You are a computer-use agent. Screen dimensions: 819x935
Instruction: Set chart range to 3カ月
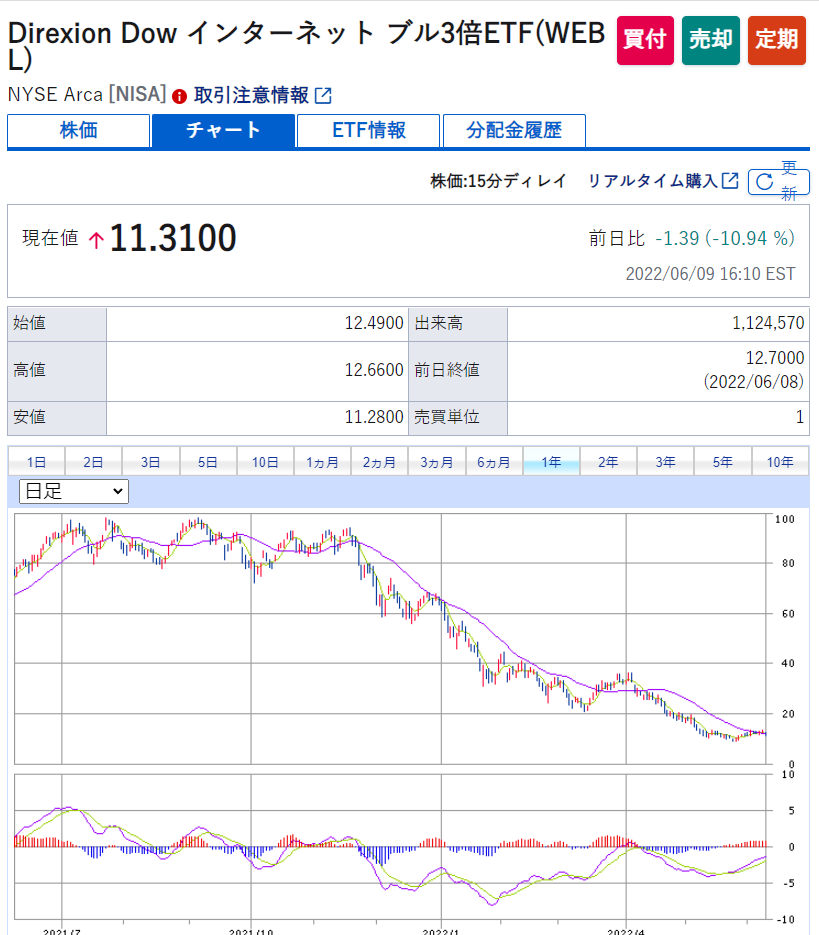tap(437, 462)
